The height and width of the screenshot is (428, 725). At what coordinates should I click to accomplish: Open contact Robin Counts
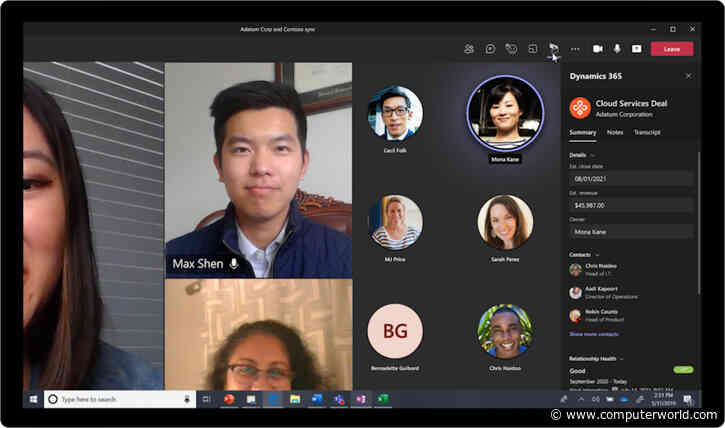point(596,315)
